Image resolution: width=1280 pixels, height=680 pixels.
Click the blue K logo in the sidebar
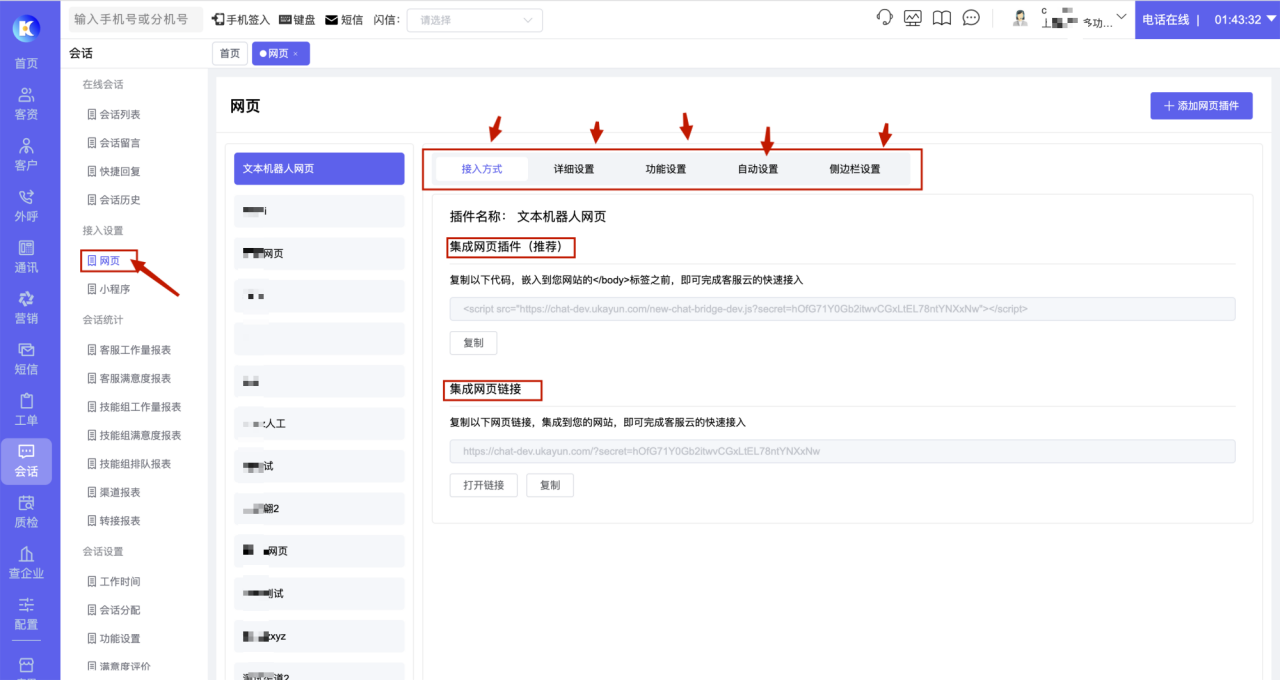[x=27, y=28]
